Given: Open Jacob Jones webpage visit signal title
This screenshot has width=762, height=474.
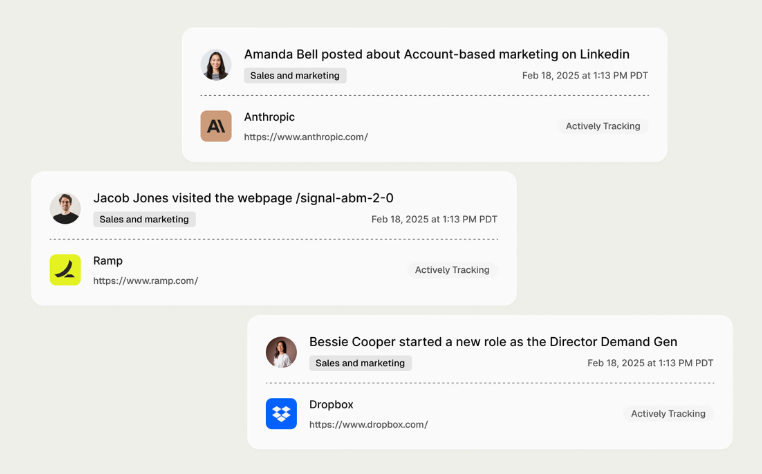Looking at the screenshot, I should point(243,198).
